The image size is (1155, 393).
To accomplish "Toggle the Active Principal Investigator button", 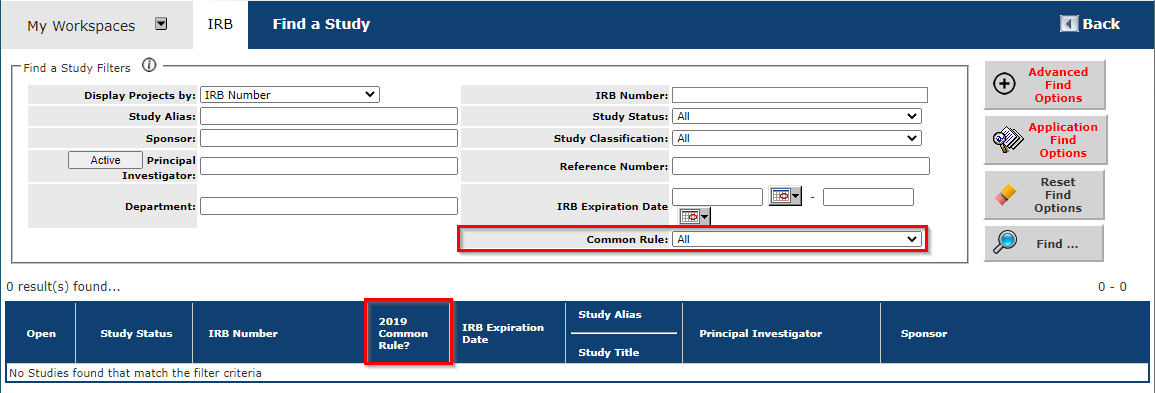I will click(x=105, y=160).
